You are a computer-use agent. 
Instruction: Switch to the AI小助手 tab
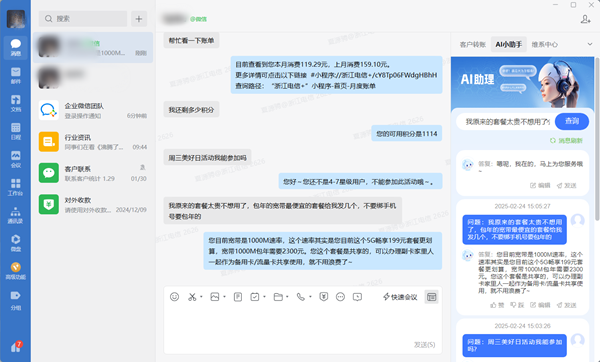509,44
